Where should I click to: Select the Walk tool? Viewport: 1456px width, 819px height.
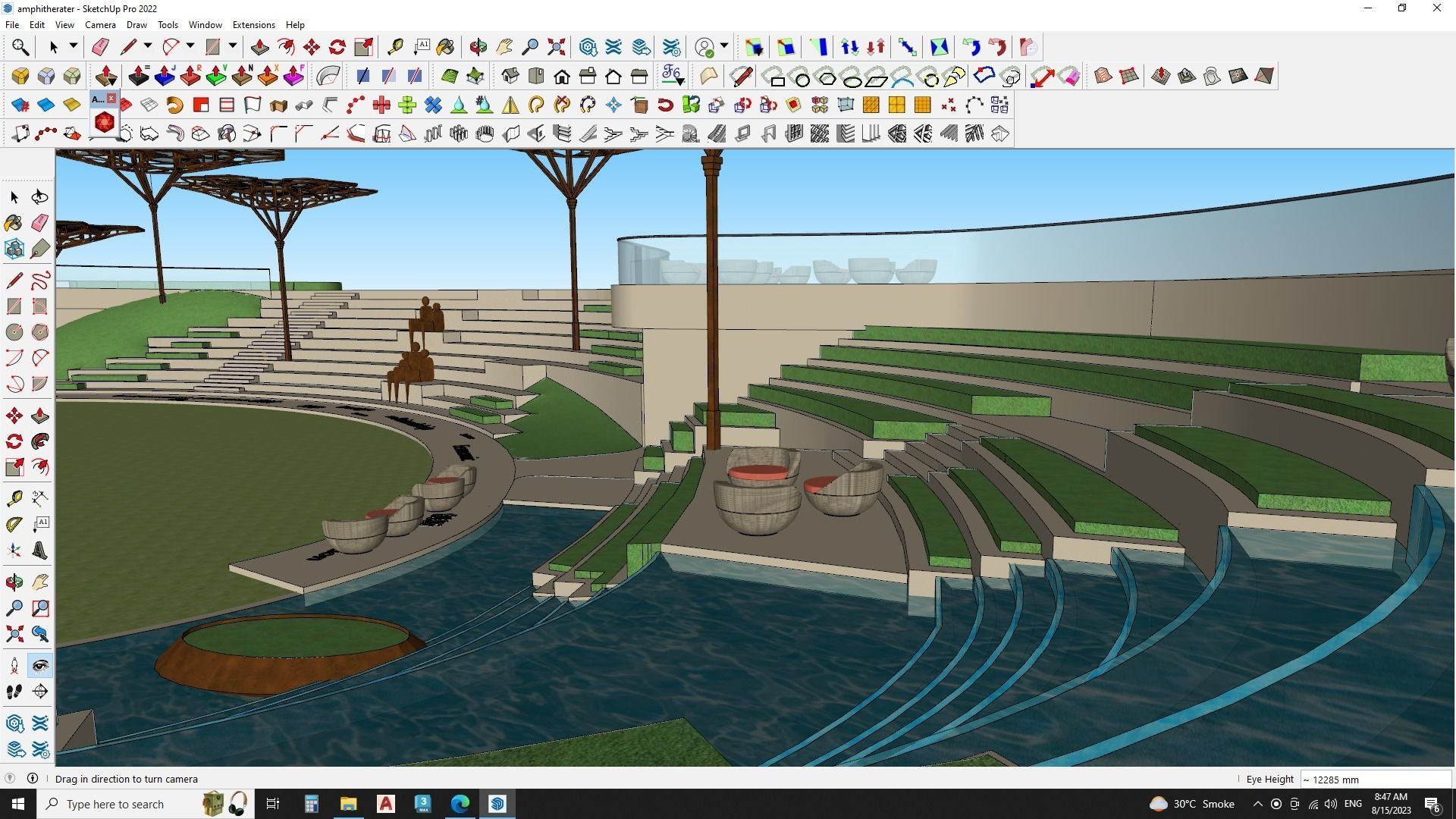(14, 691)
